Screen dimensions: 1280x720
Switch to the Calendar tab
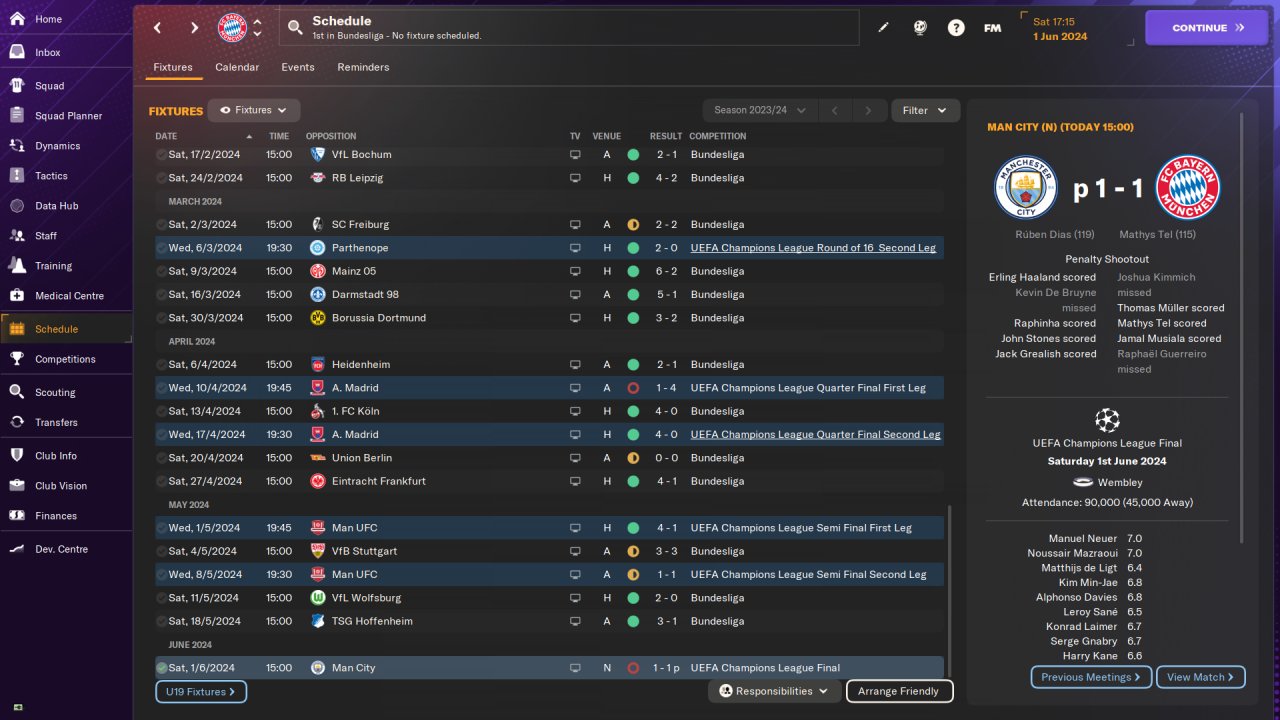(237, 67)
